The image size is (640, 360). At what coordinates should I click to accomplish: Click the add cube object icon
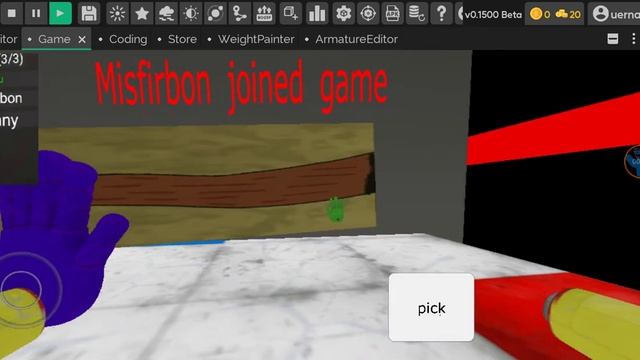coord(291,13)
